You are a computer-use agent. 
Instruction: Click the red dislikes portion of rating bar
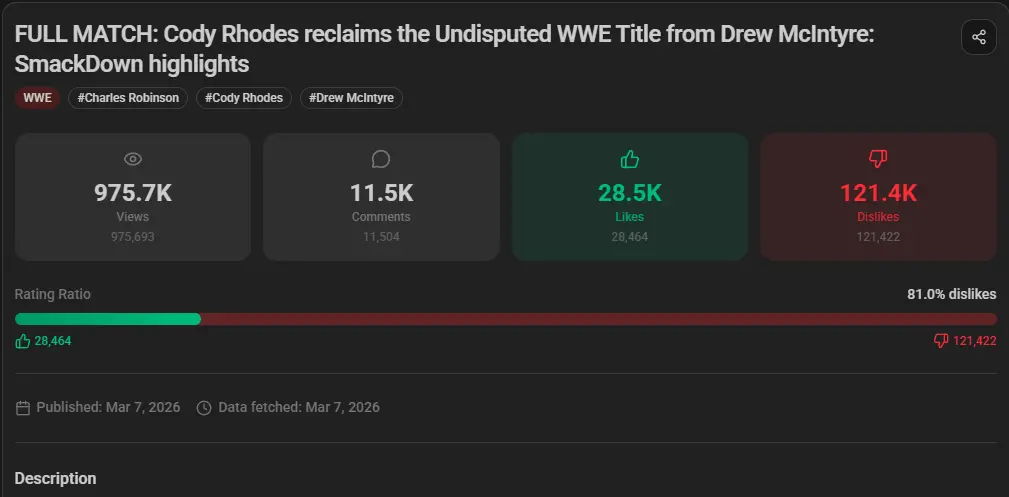pyautogui.click(x=598, y=319)
